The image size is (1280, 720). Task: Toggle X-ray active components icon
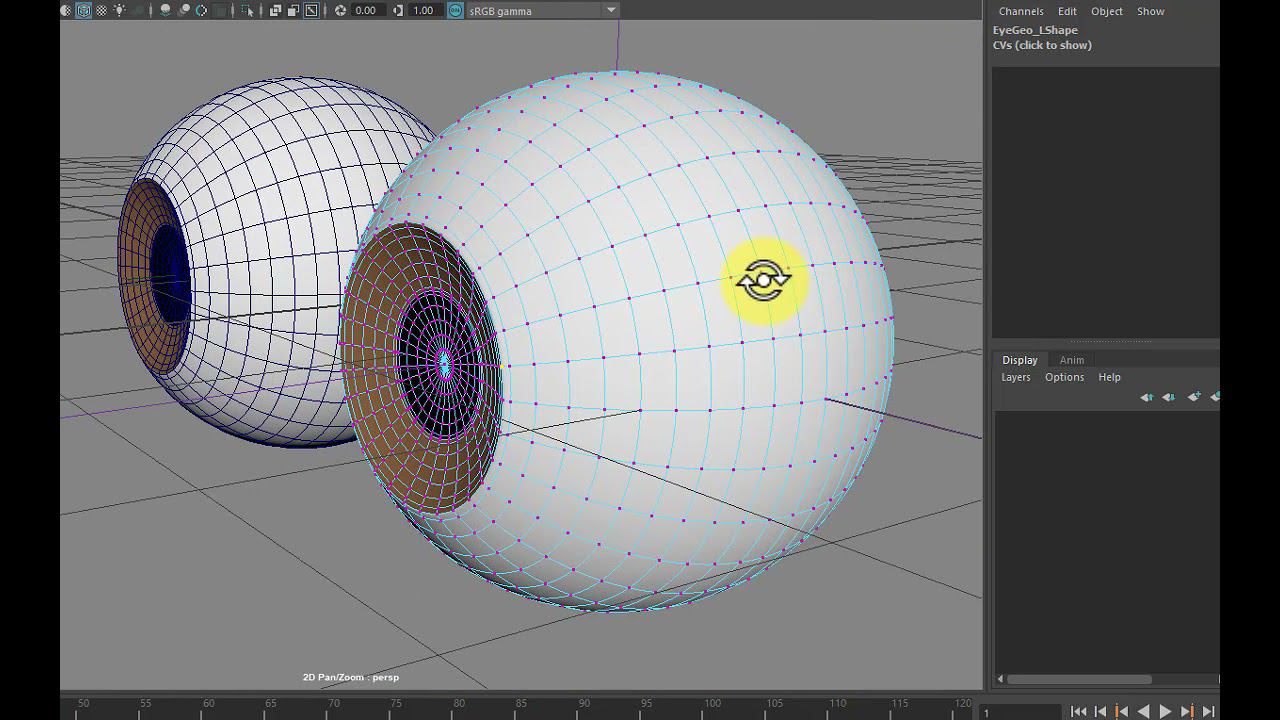coord(293,11)
